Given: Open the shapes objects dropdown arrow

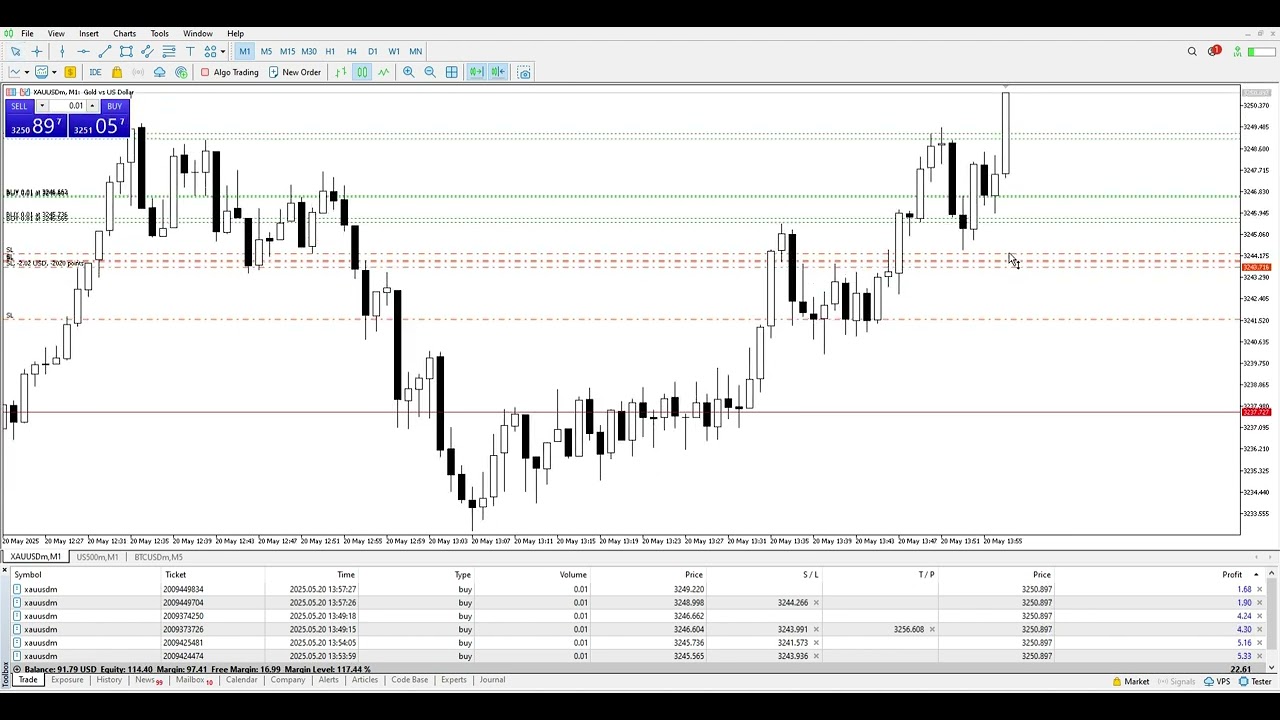Looking at the screenshot, I should (x=222, y=51).
